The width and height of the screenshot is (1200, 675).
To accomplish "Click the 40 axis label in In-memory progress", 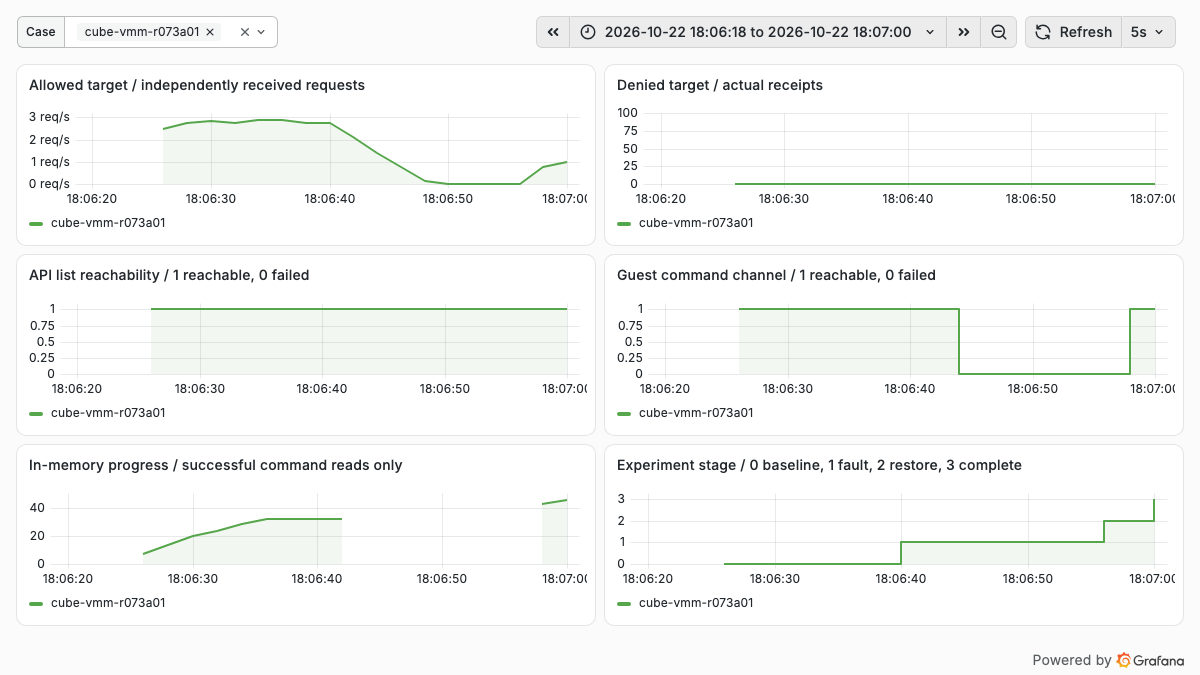I will (37, 507).
